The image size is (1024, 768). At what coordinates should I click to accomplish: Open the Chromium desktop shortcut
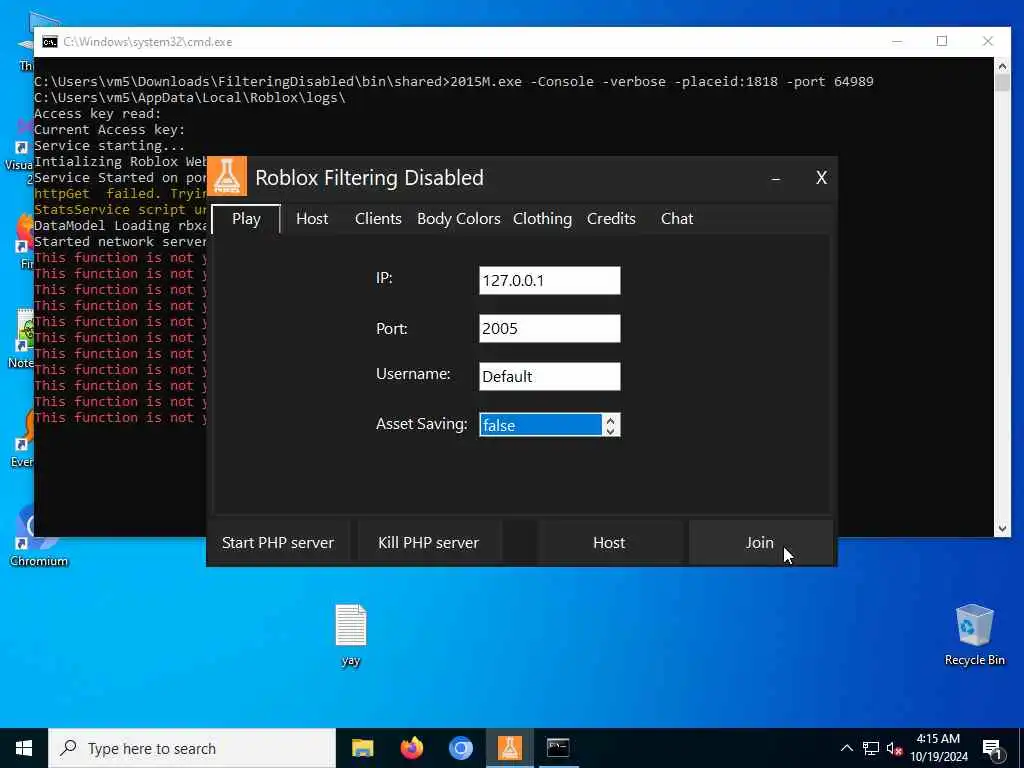pos(38,537)
